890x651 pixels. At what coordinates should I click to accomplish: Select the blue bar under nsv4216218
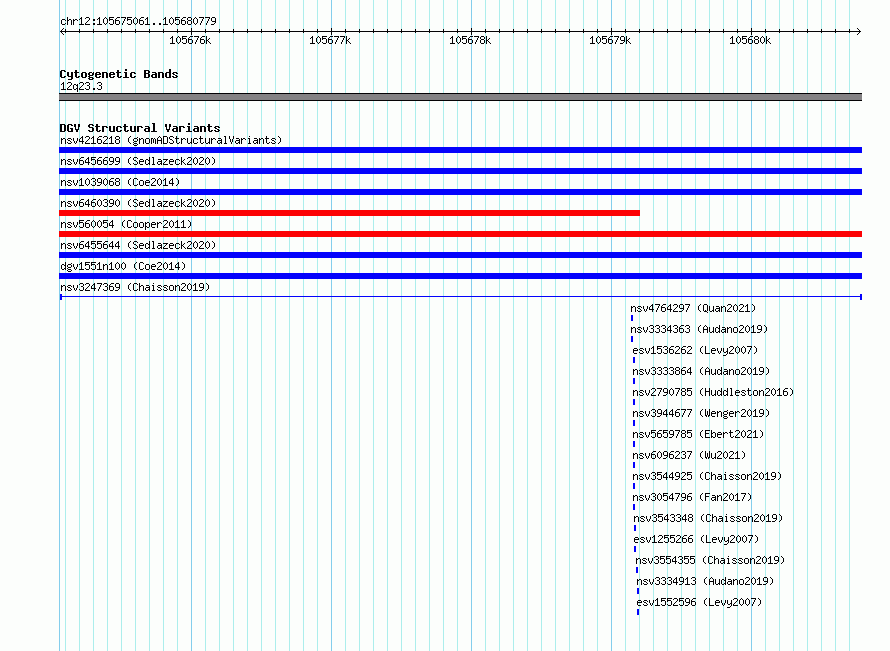[460, 150]
